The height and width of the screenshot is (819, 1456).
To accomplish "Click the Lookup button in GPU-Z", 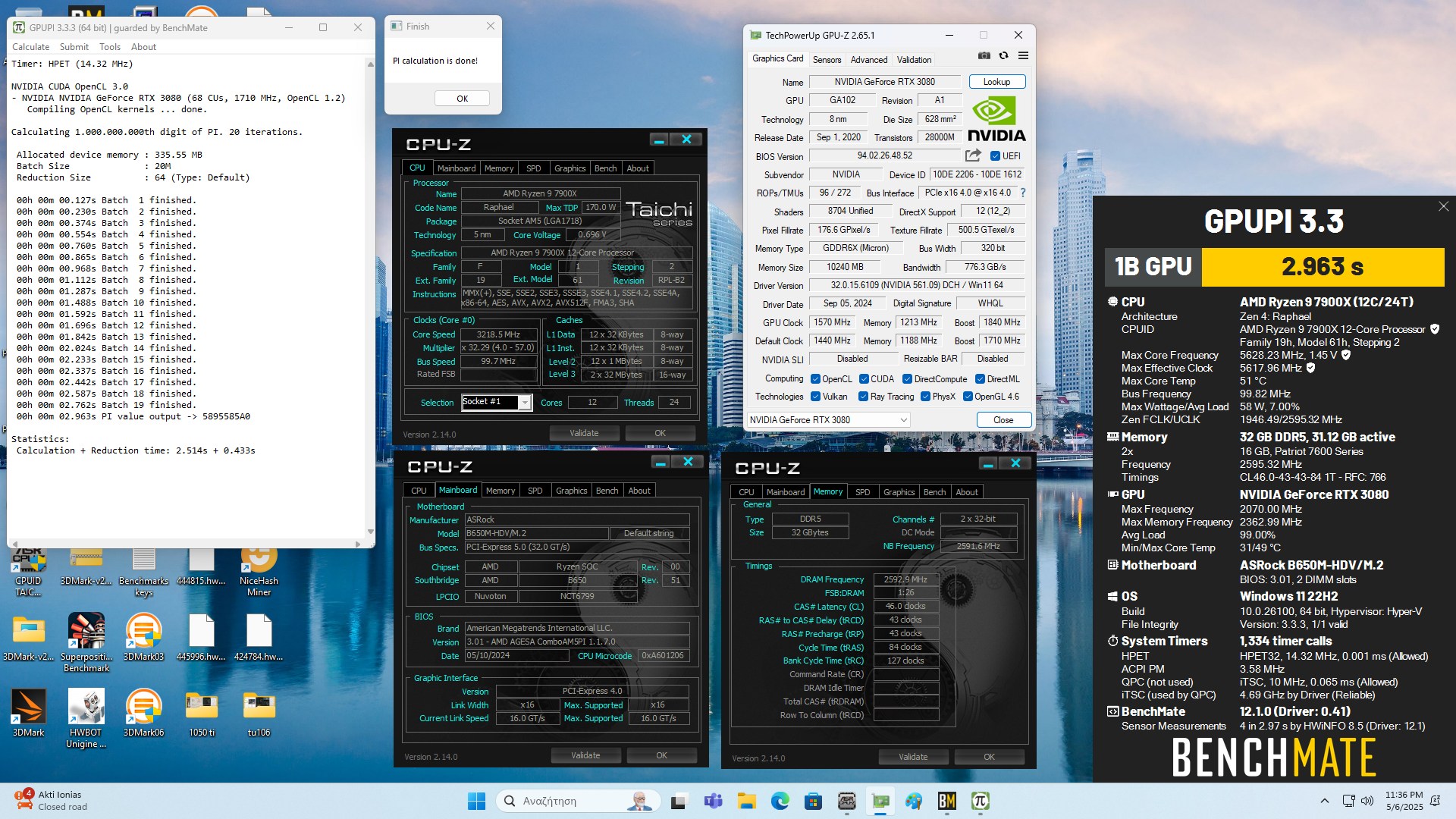I will tap(996, 82).
